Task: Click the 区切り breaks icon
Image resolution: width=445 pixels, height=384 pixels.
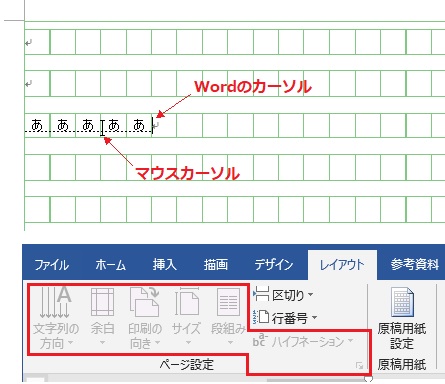Action: (261, 295)
